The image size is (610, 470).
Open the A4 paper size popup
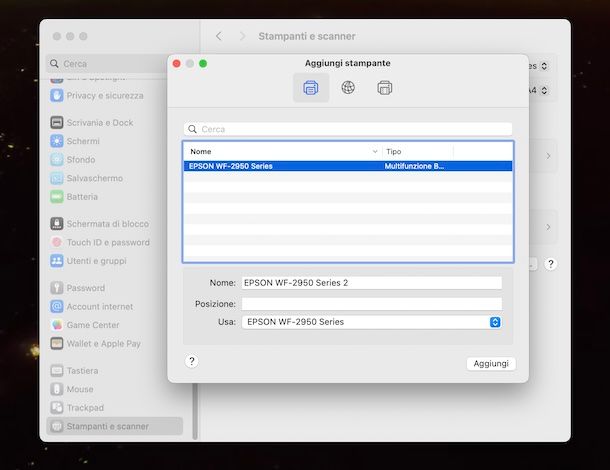tap(544, 91)
